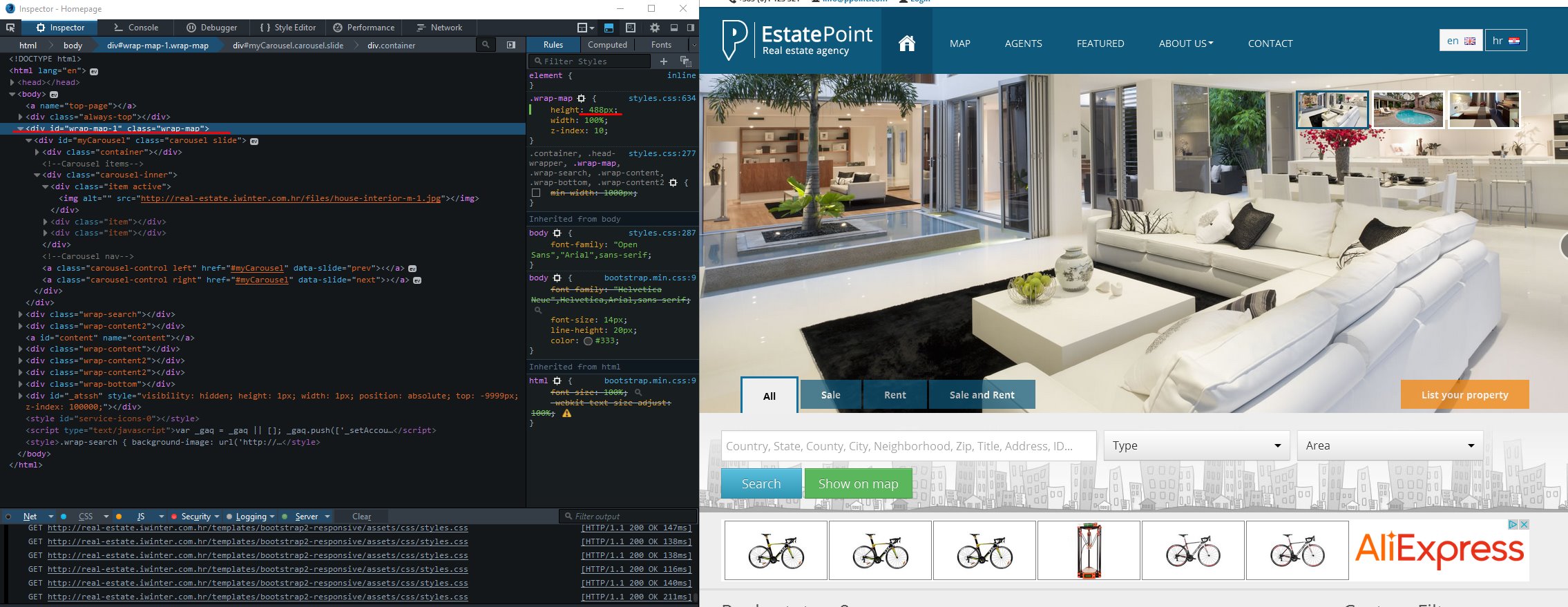Open responsive design mode icon
Image resolution: width=1568 pixels, height=607 pixels.
(631, 28)
